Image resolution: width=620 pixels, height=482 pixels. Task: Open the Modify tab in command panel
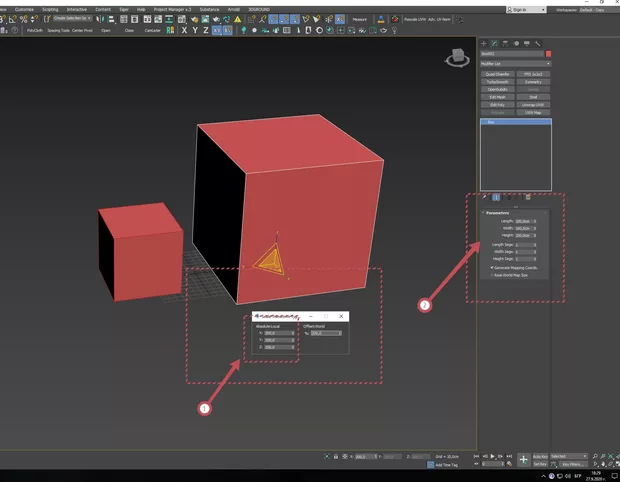(493, 44)
